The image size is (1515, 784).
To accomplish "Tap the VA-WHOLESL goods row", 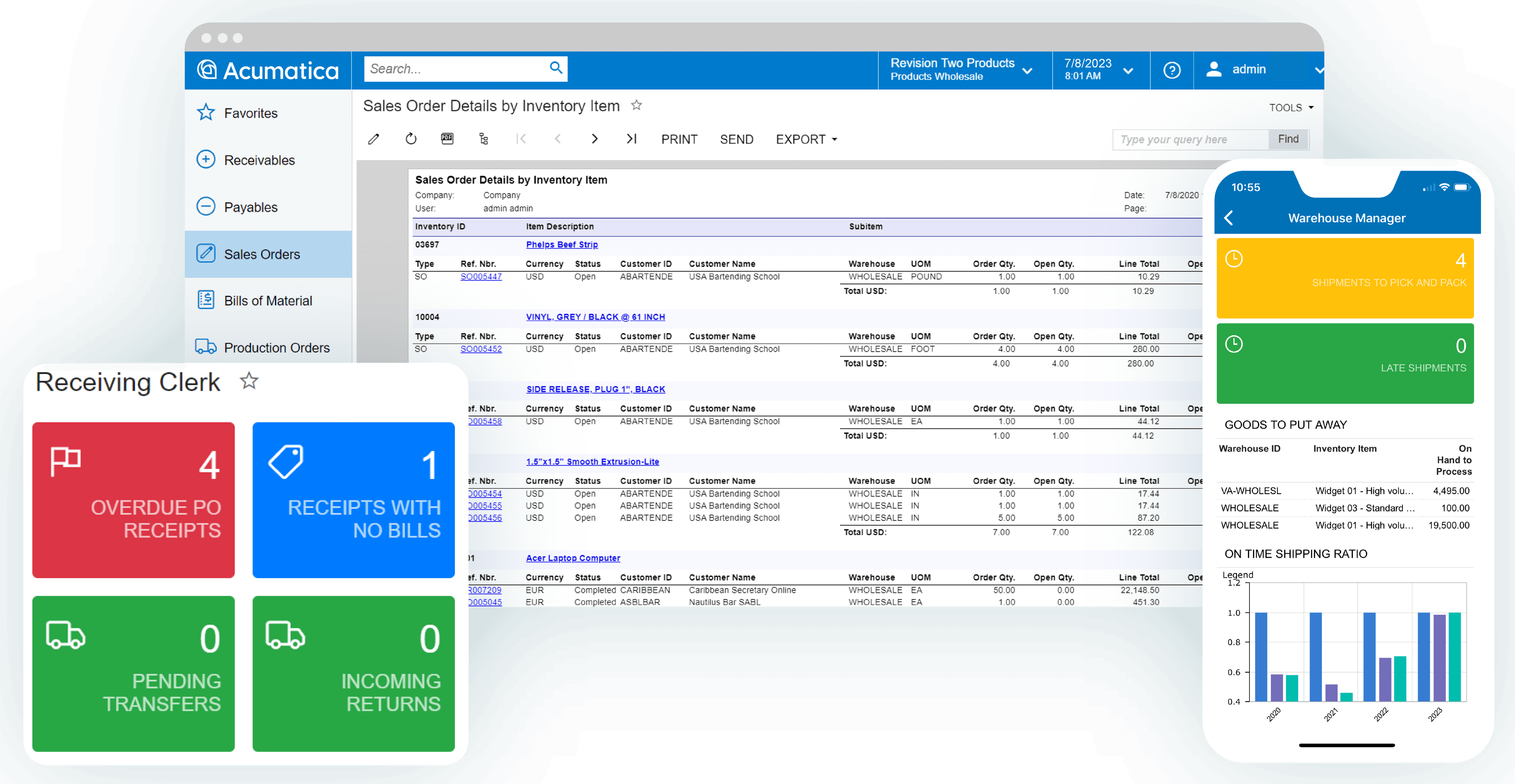I will pos(1345,490).
